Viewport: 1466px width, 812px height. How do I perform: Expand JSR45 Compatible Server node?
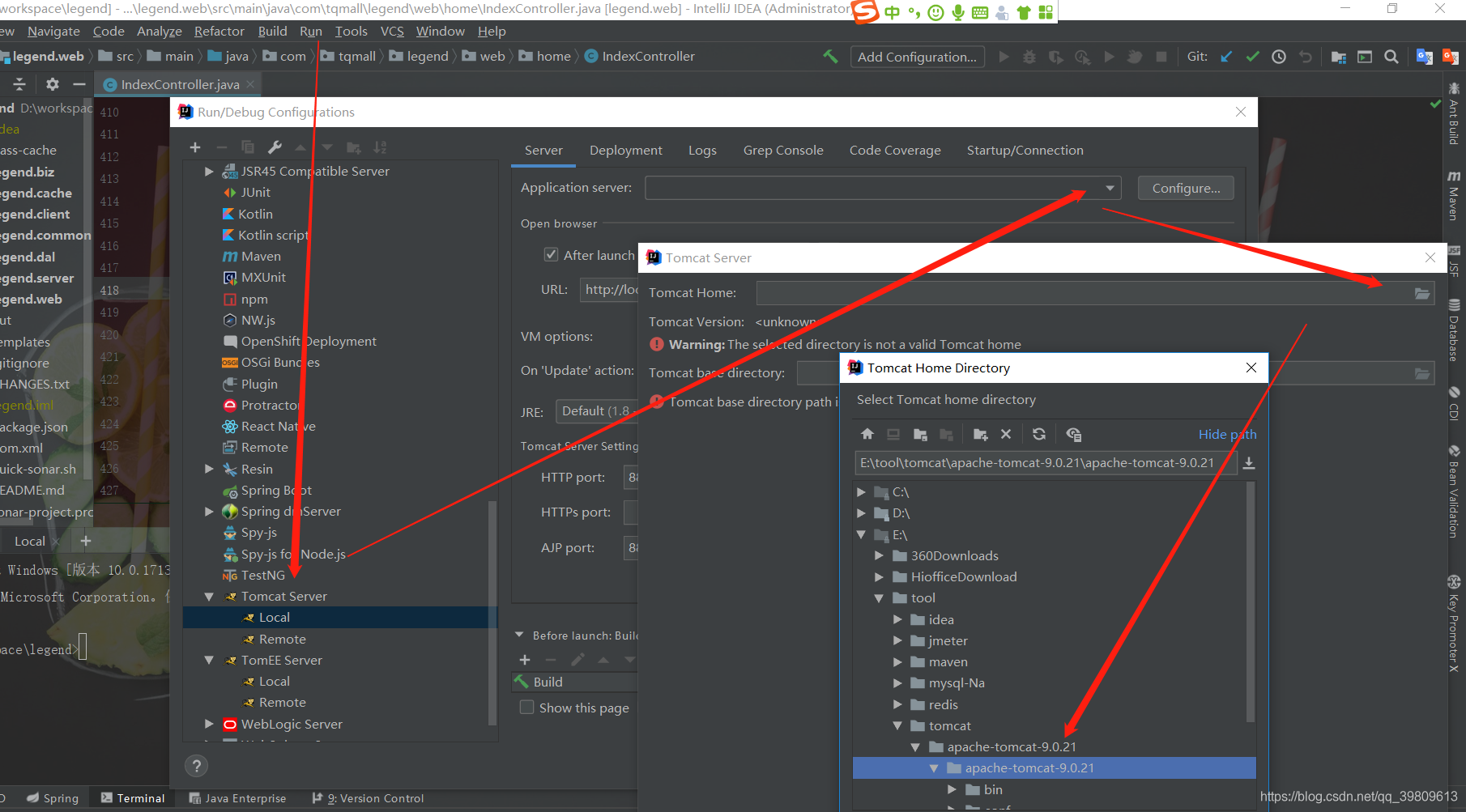coord(209,172)
